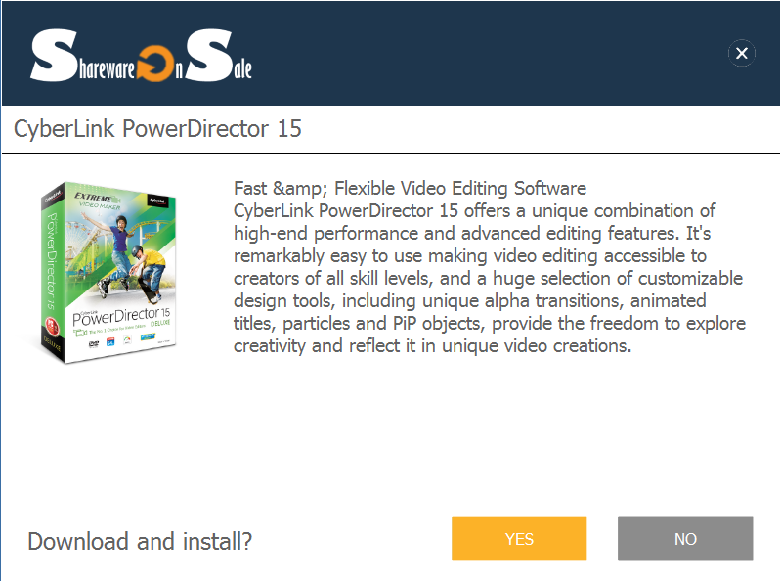Close the dialog using the X icon
The height and width of the screenshot is (581, 780).
[742, 53]
